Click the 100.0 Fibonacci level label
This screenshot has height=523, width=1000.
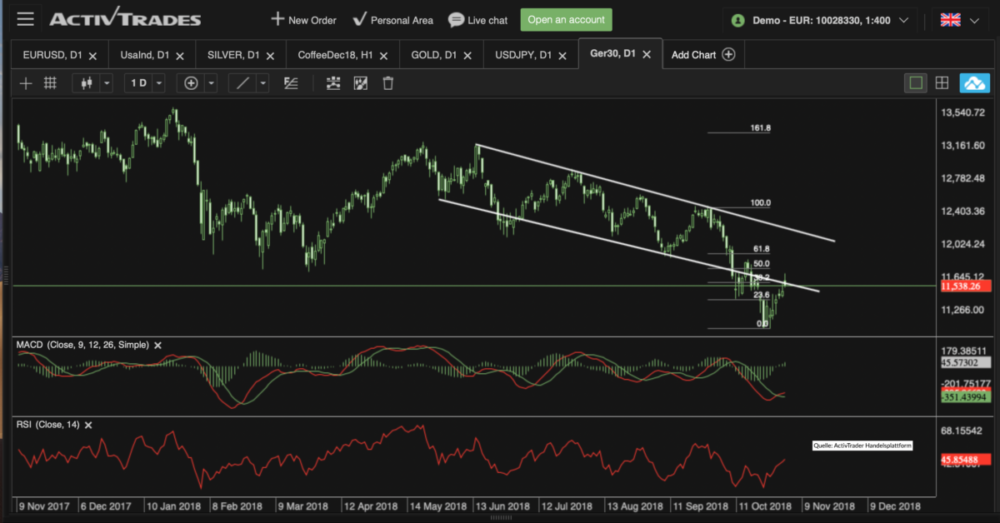[x=760, y=203]
